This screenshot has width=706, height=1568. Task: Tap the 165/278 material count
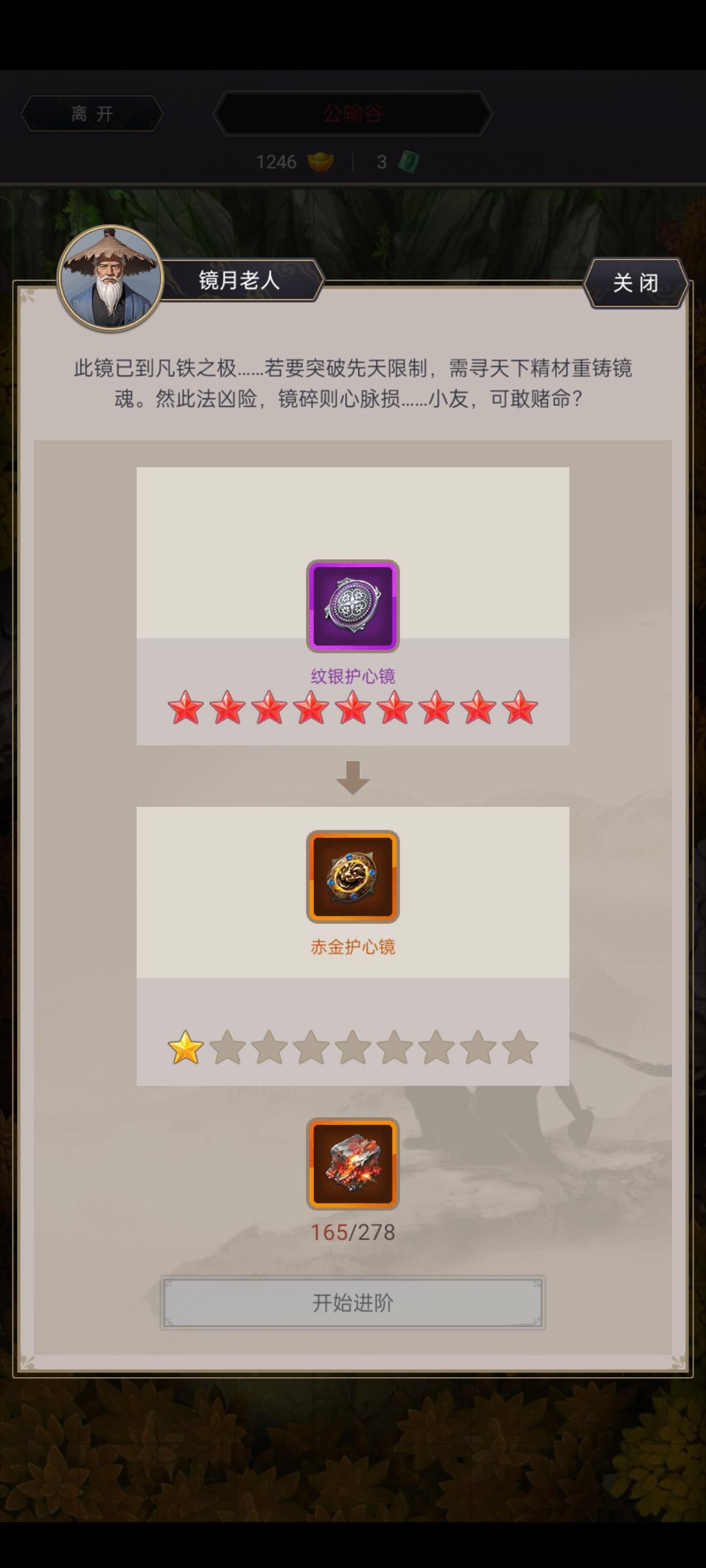point(353,1232)
